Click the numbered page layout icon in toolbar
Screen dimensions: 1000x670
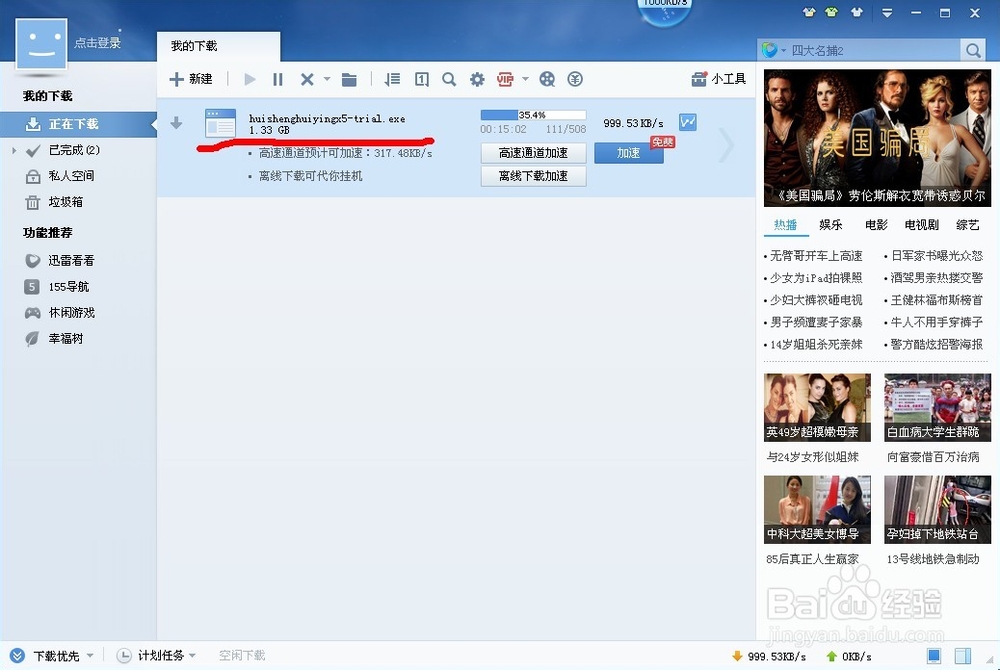coord(422,79)
